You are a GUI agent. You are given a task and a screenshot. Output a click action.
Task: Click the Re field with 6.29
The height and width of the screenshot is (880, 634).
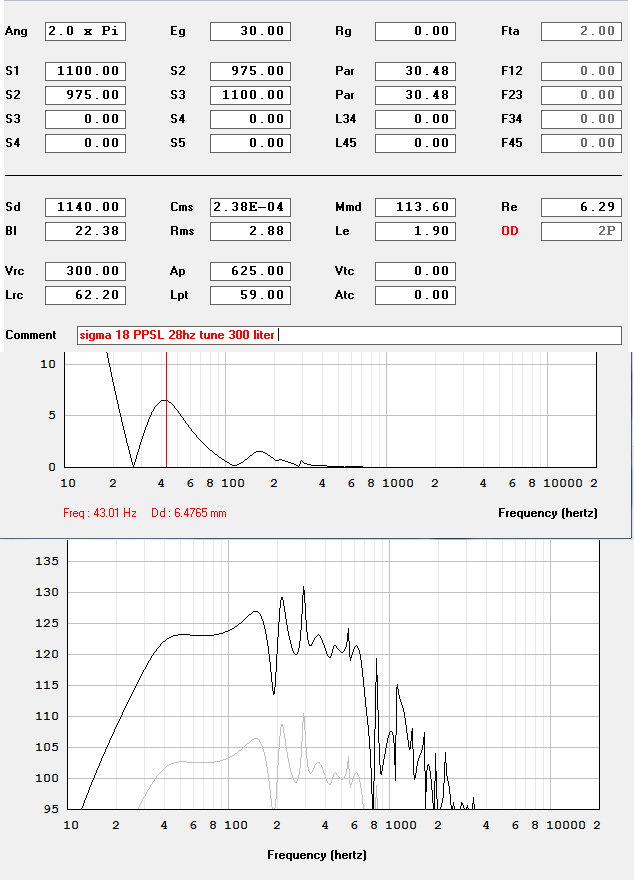[x=581, y=207]
